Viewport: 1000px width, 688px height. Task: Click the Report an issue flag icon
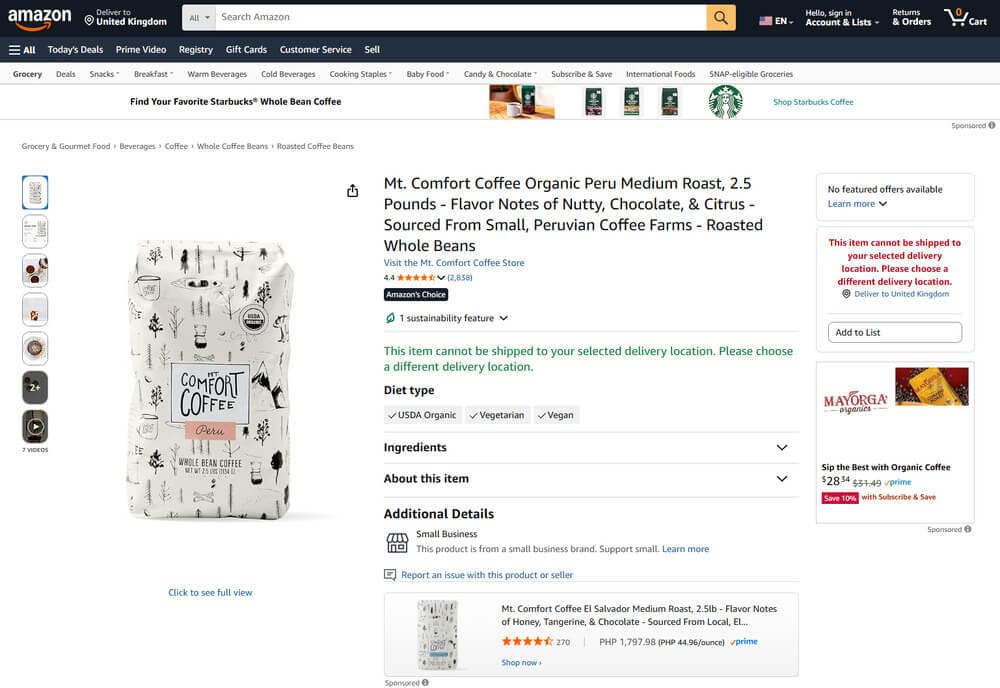[390, 575]
